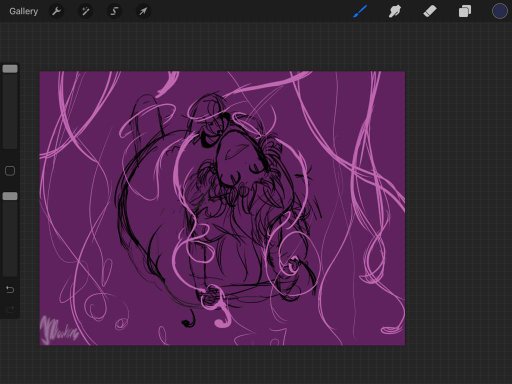Redo the last undone action
The height and width of the screenshot is (384, 512).
[x=10, y=309]
